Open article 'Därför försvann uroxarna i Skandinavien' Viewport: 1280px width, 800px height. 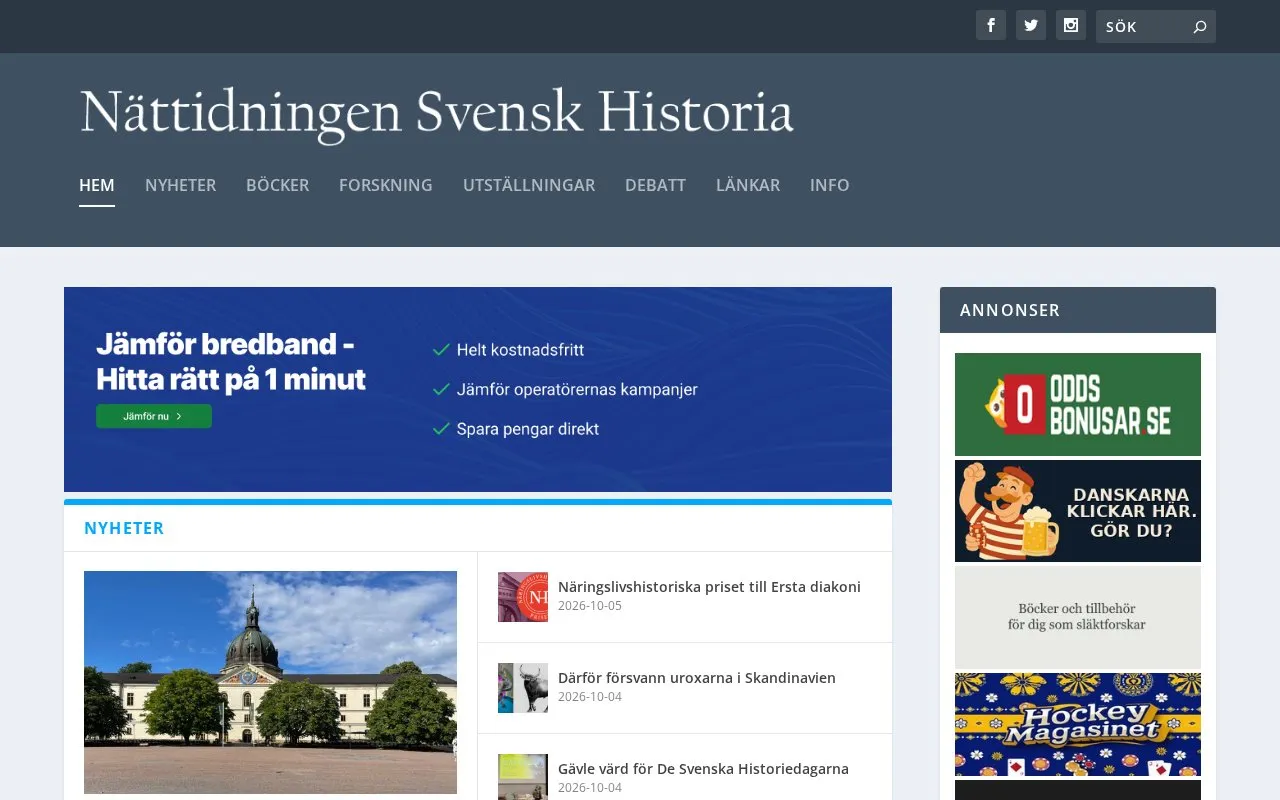pos(697,678)
